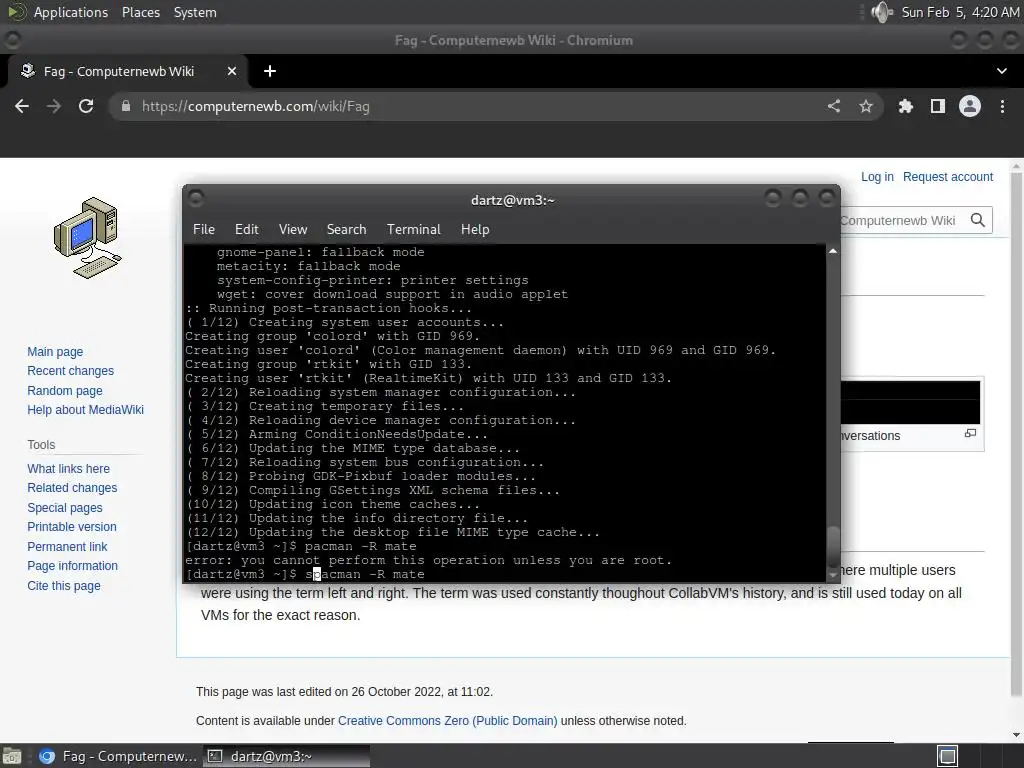Click the Computernewb Wiki computer logo
This screenshot has width=1024, height=768.
[88, 238]
